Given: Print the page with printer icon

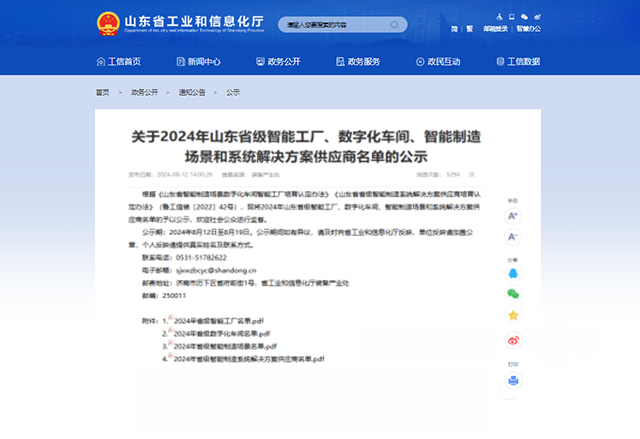Looking at the screenshot, I should click(513, 381).
